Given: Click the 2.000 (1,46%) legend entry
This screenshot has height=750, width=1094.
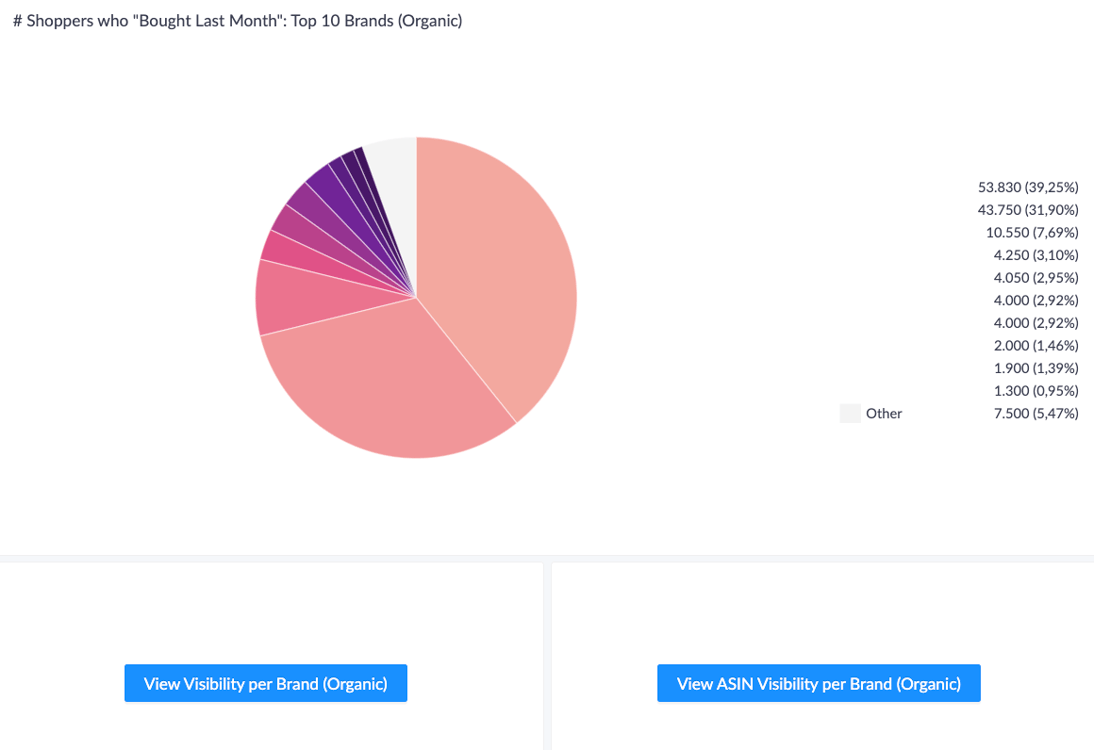Looking at the screenshot, I should [x=1035, y=345].
